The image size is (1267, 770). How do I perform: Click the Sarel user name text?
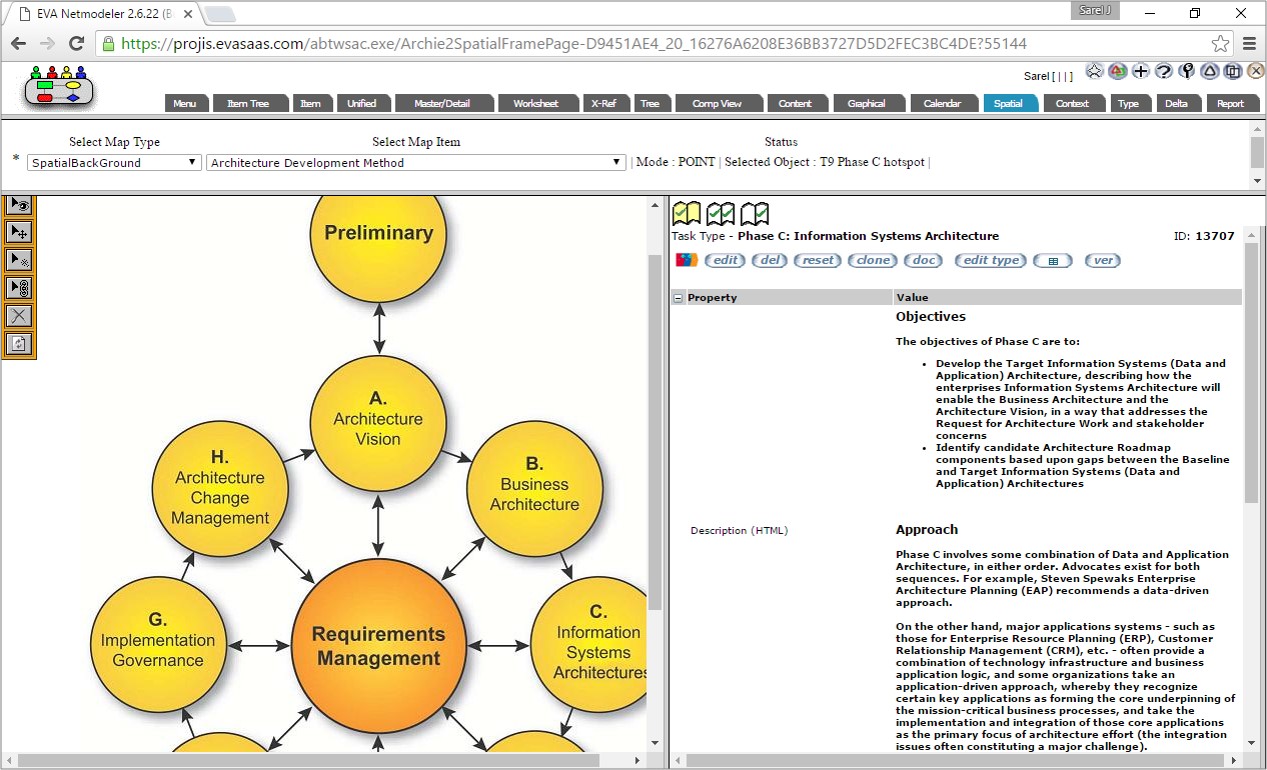pos(1037,76)
